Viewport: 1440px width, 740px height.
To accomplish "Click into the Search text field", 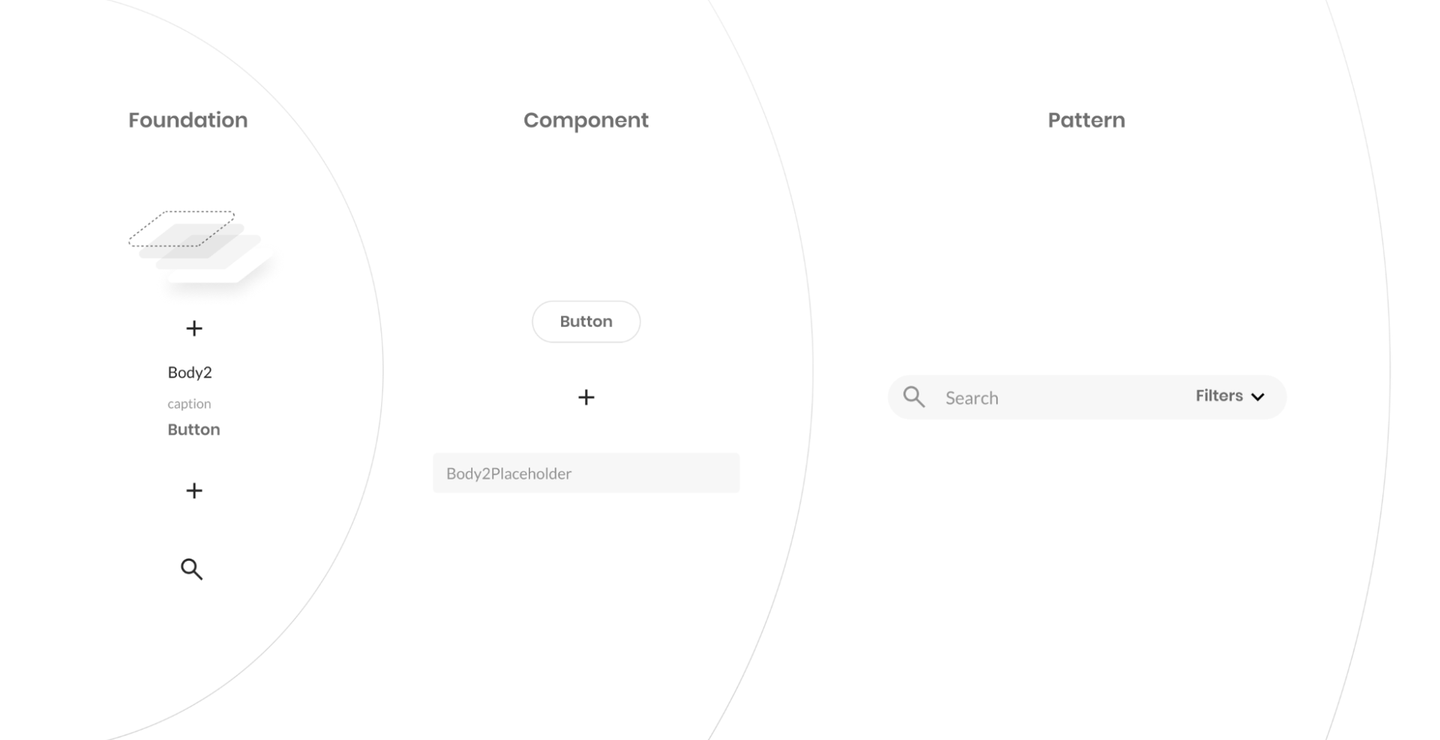I will coord(1050,397).
